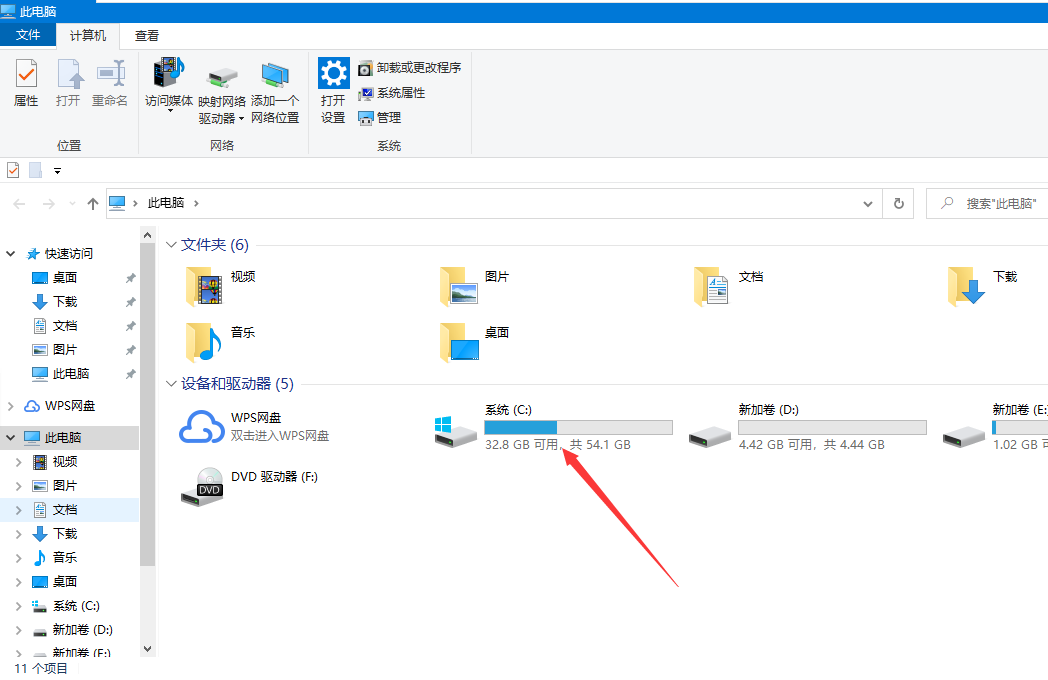Screen dimensions: 1048x680
Task: Switch to the 计算机 tab
Action: click(x=88, y=35)
